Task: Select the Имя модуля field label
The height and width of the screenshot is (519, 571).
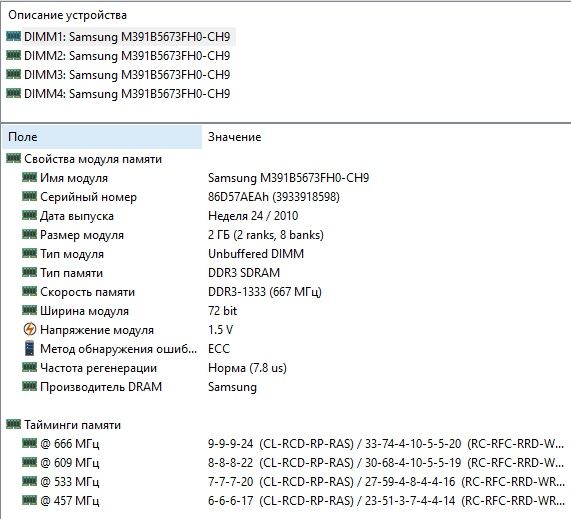Action: 74,178
